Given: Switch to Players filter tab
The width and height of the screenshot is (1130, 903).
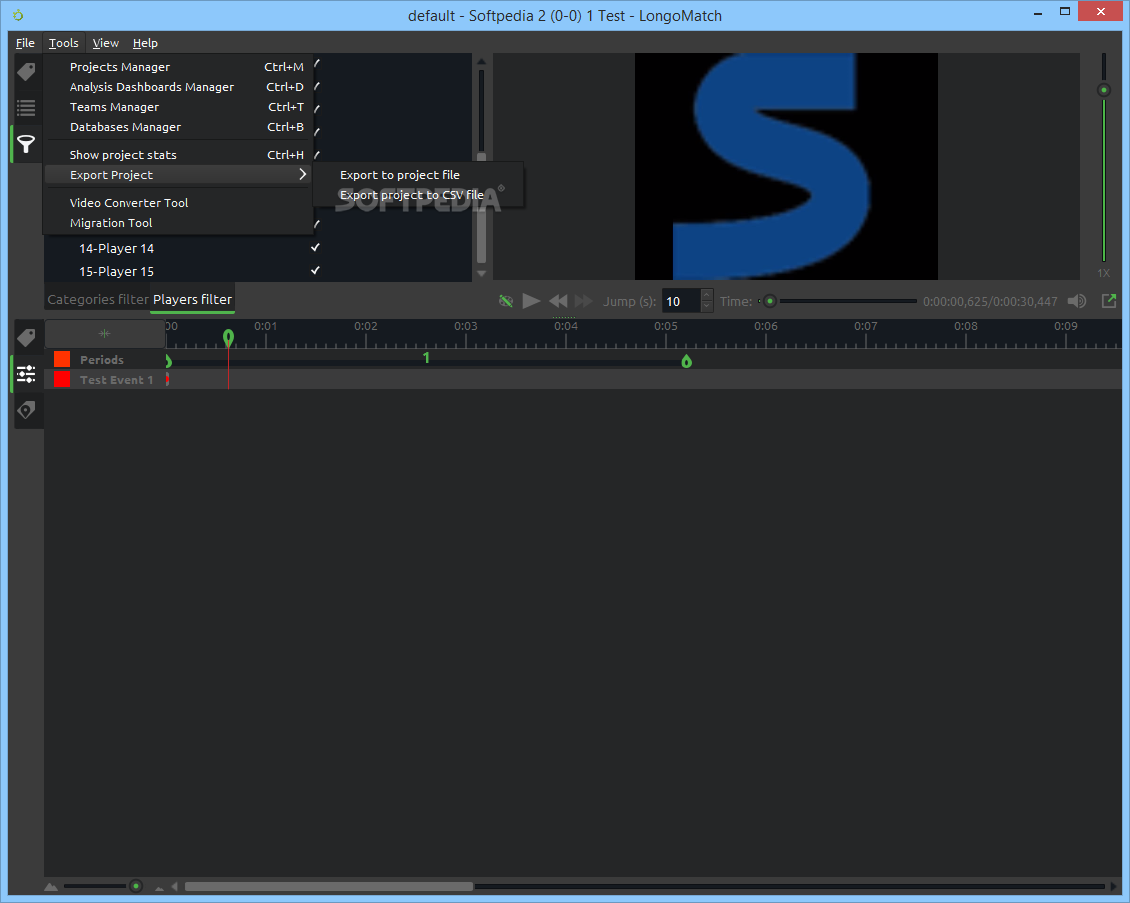Looking at the screenshot, I should [x=192, y=299].
